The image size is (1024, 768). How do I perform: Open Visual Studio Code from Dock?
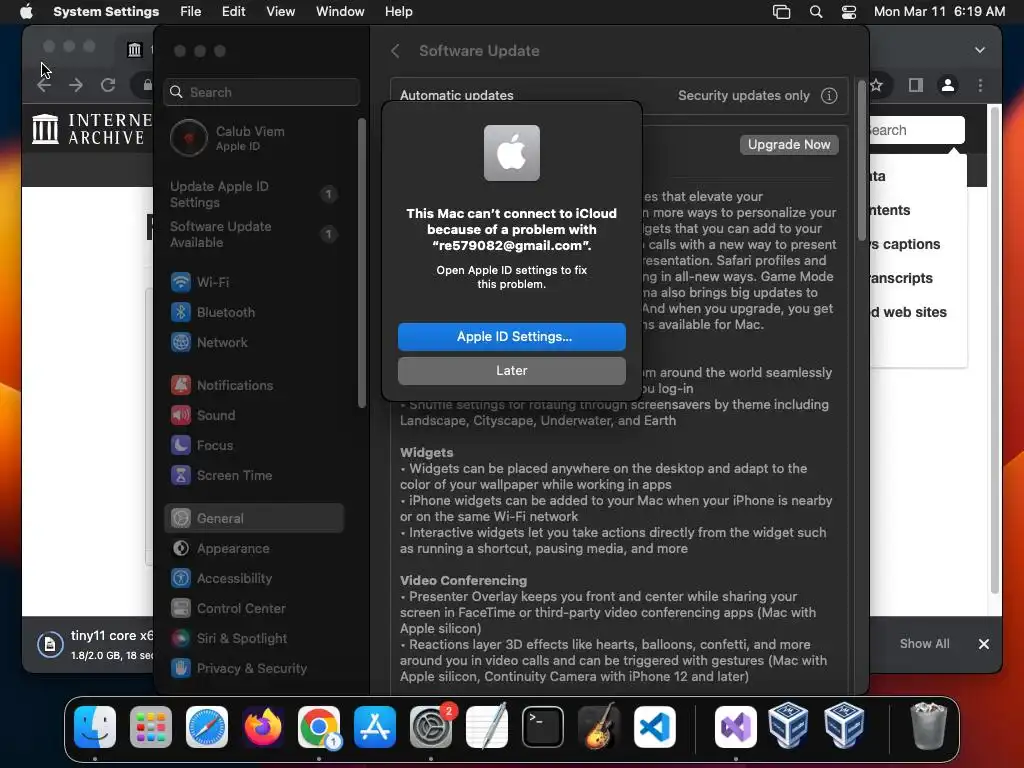pos(655,727)
